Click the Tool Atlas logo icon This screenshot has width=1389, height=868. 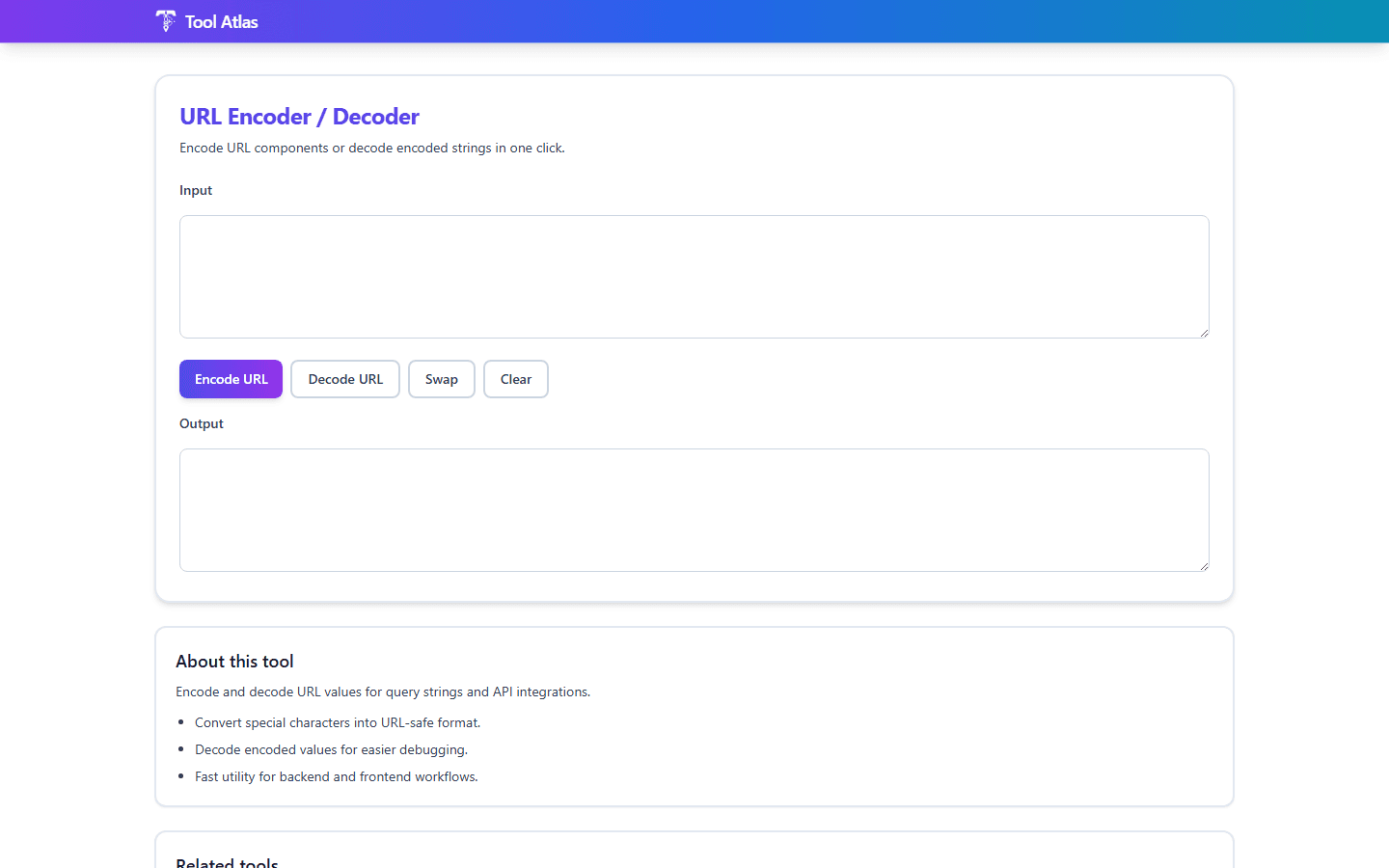pos(165,20)
